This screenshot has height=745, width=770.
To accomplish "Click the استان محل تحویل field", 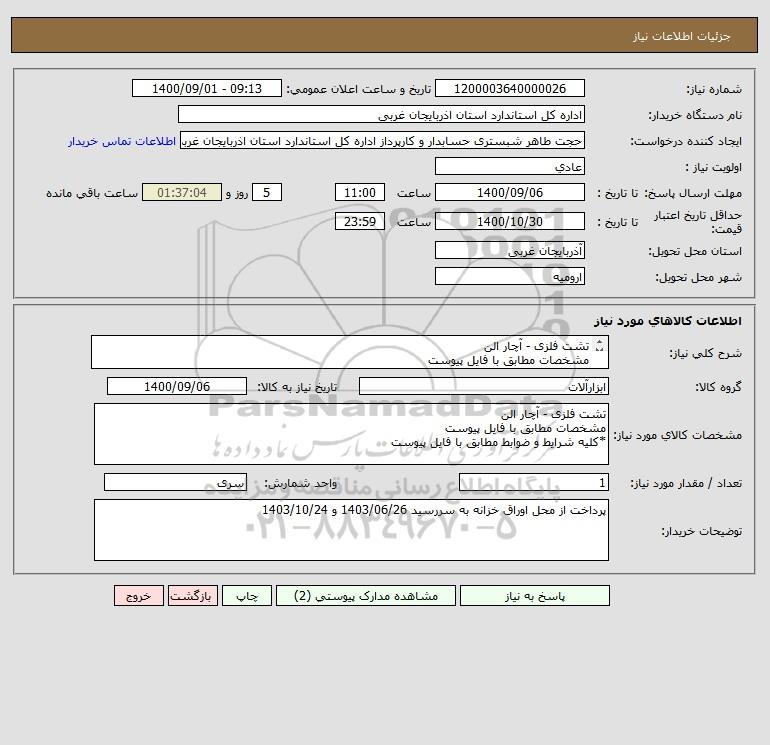I will tap(510, 250).
